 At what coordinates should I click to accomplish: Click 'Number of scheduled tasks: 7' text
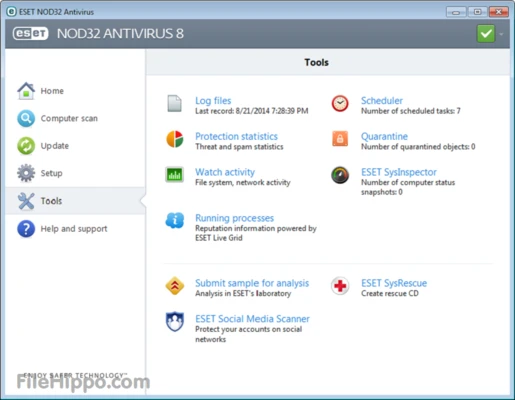[411, 111]
